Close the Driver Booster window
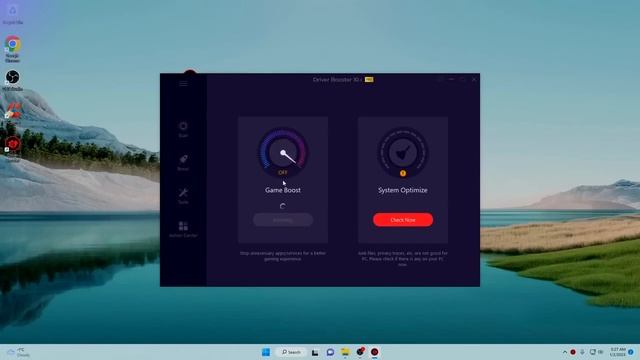This screenshot has height=360, width=640. pos(474,80)
